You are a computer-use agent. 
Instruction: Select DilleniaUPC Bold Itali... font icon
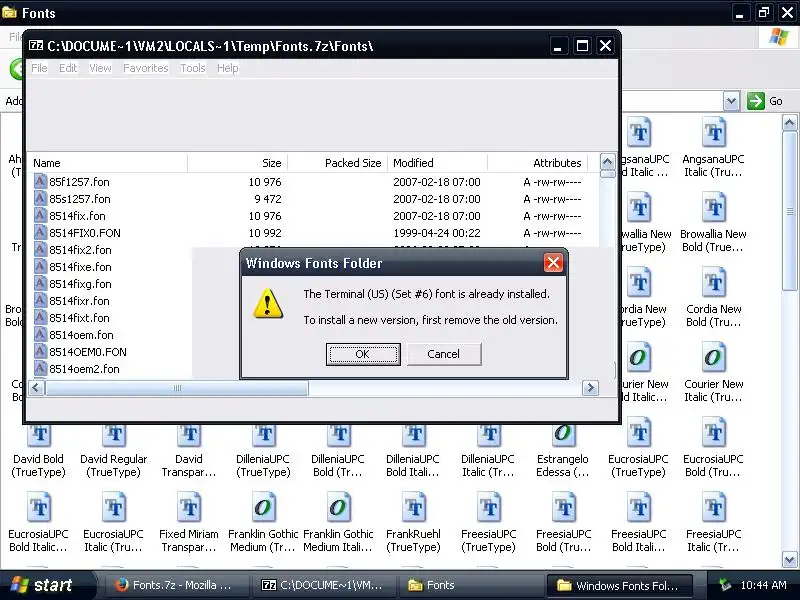pyautogui.click(x=414, y=435)
